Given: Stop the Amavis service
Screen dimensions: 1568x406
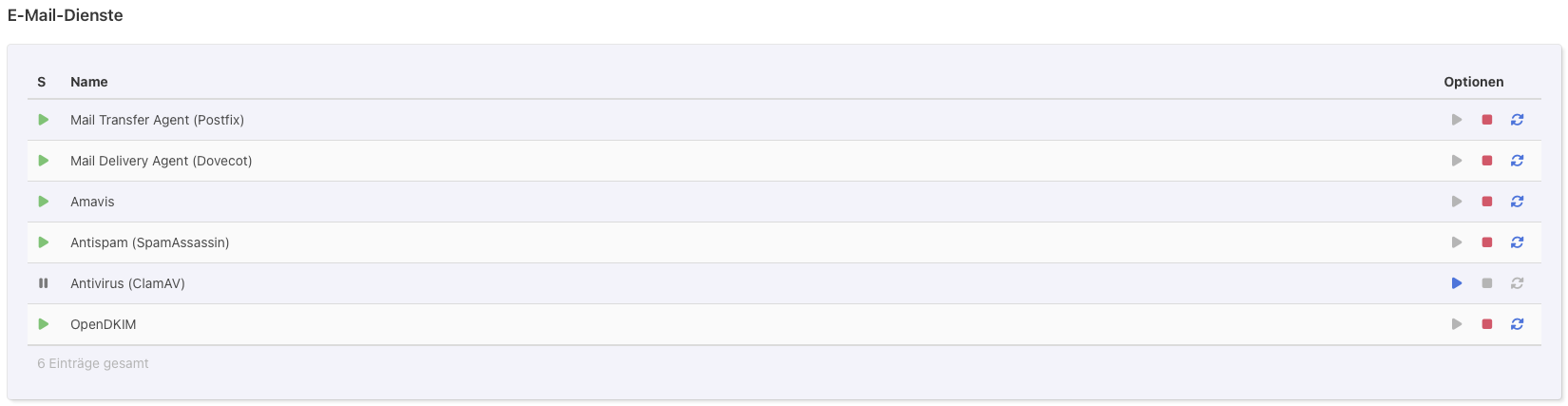Looking at the screenshot, I should pos(1487,202).
